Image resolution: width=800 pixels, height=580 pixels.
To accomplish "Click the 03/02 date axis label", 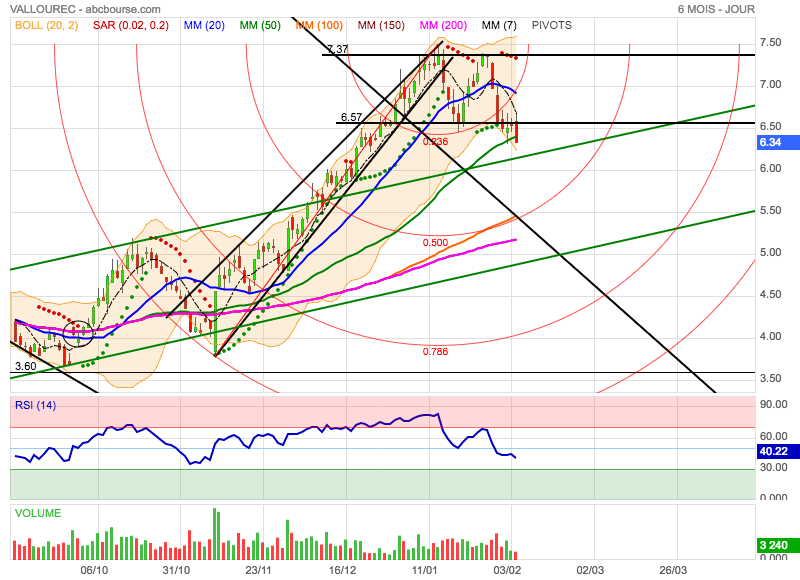I will (x=507, y=570).
